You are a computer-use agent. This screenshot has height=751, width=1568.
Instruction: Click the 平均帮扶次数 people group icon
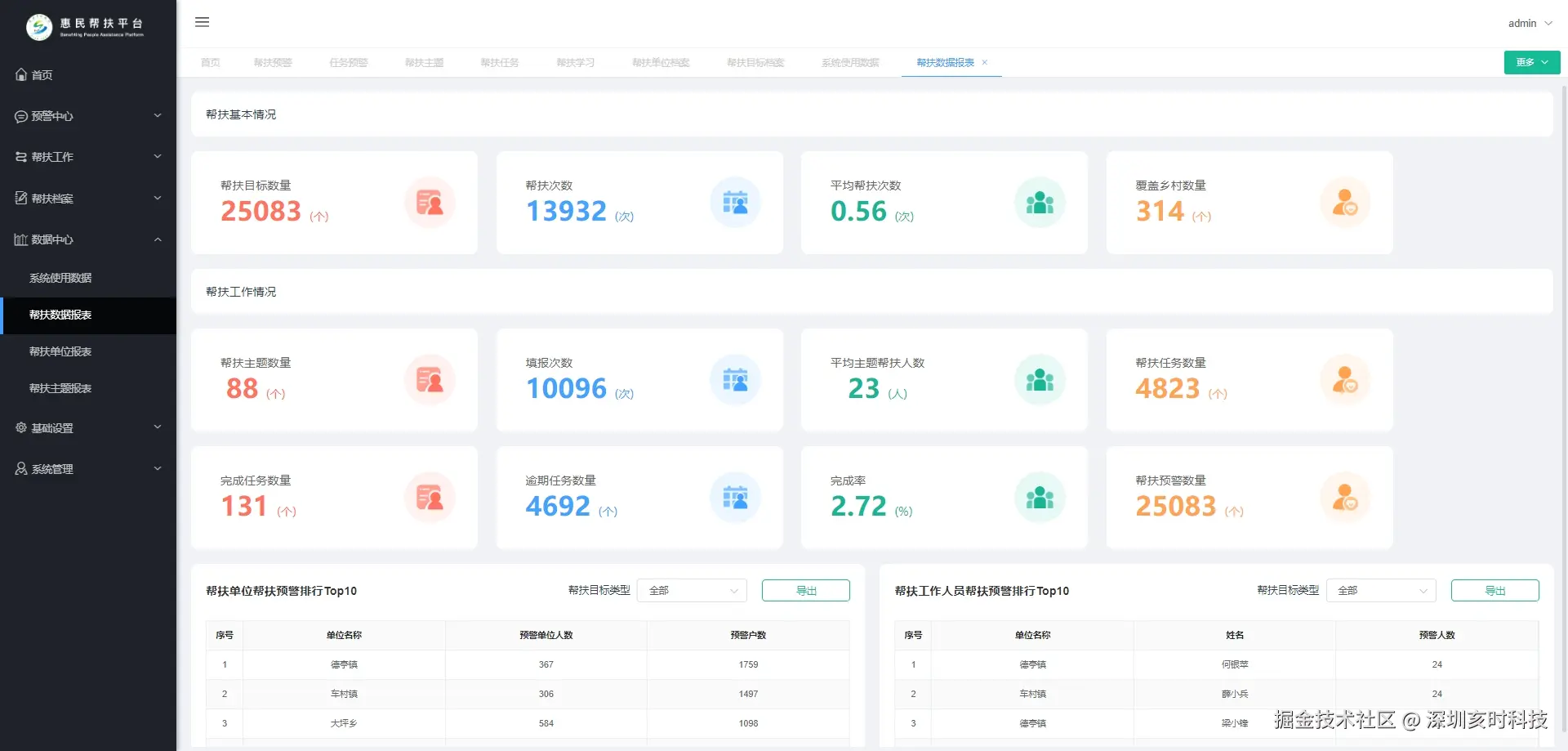coord(1040,203)
